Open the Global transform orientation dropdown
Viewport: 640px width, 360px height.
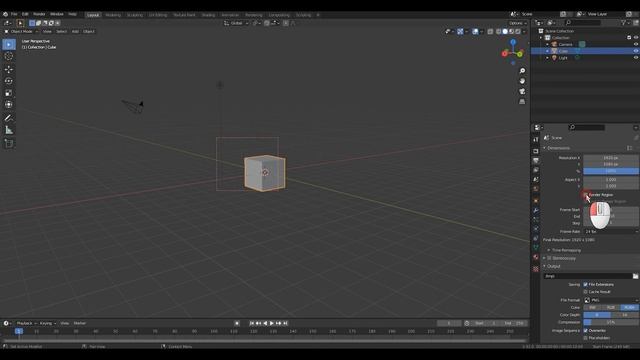(236, 23)
